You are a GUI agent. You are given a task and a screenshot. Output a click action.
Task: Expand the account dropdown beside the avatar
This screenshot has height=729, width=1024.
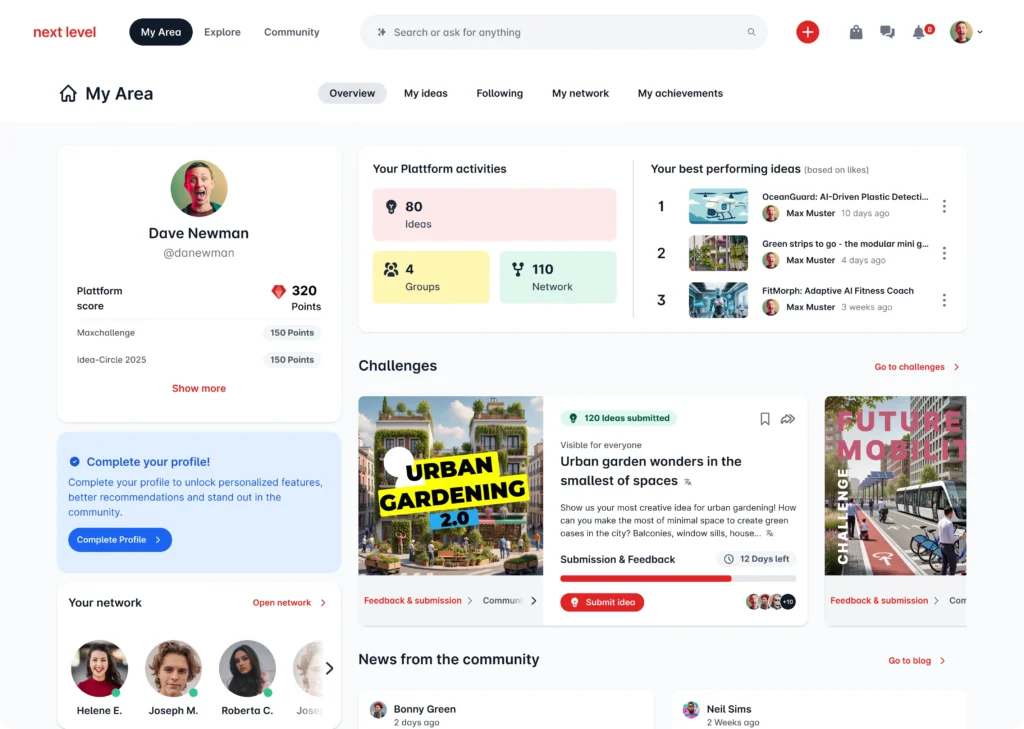tap(979, 31)
